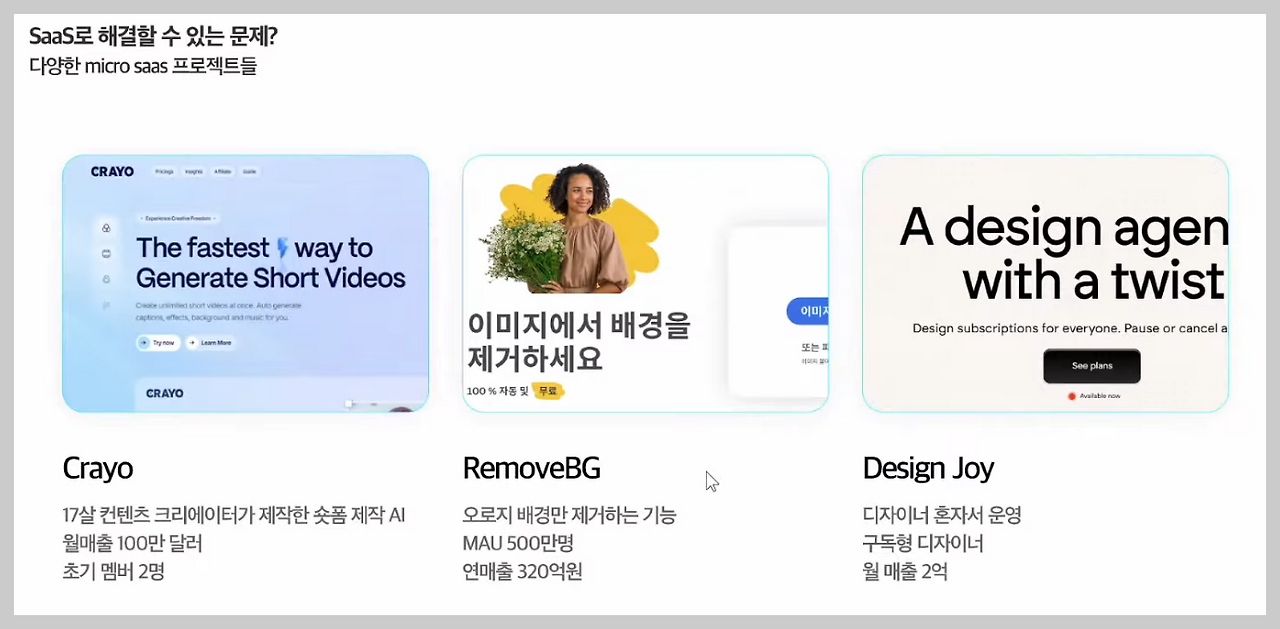The height and width of the screenshot is (629, 1280).
Task: Open the Insights nav item in Crayo card
Action: coord(194,172)
